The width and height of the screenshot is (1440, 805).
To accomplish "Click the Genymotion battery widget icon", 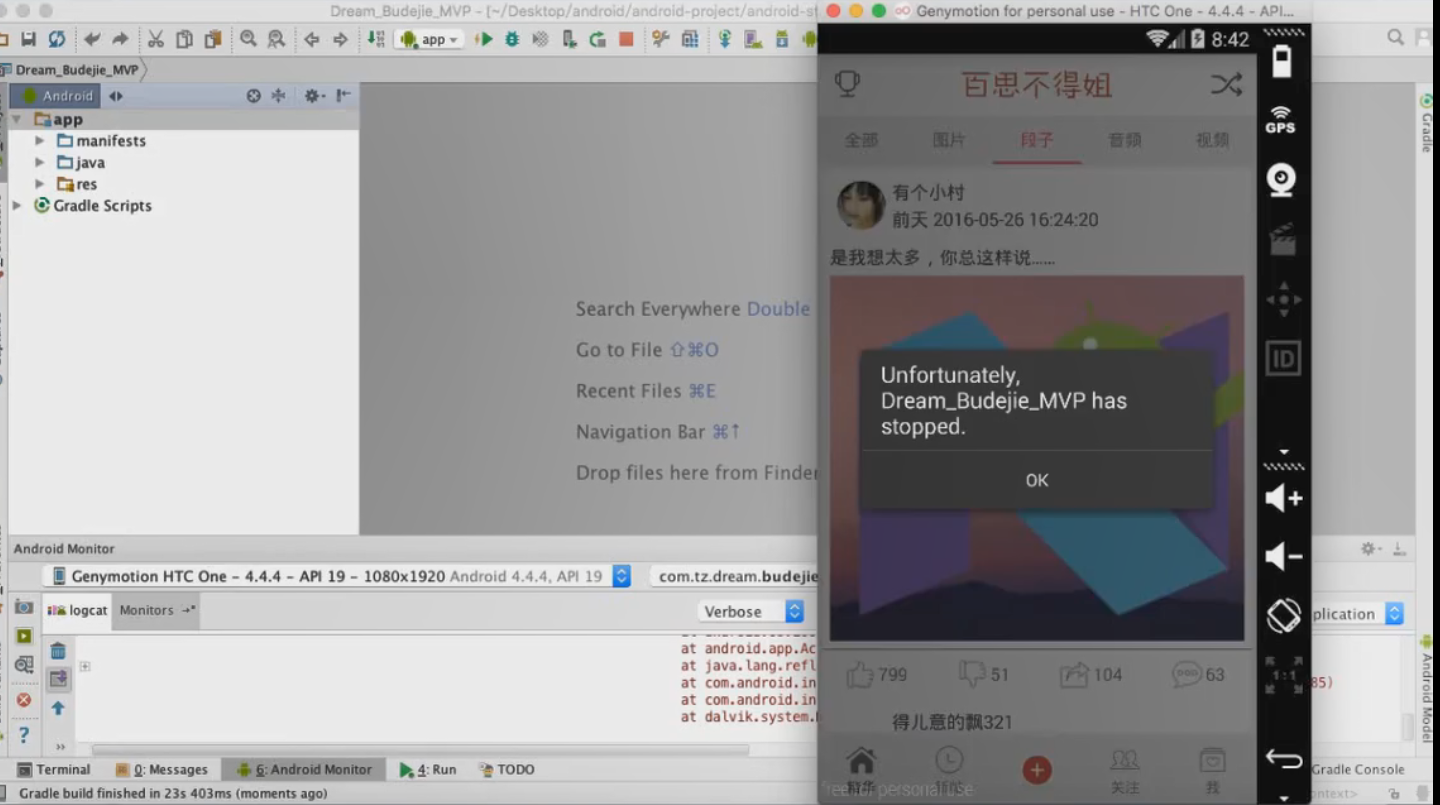I will (1282, 60).
